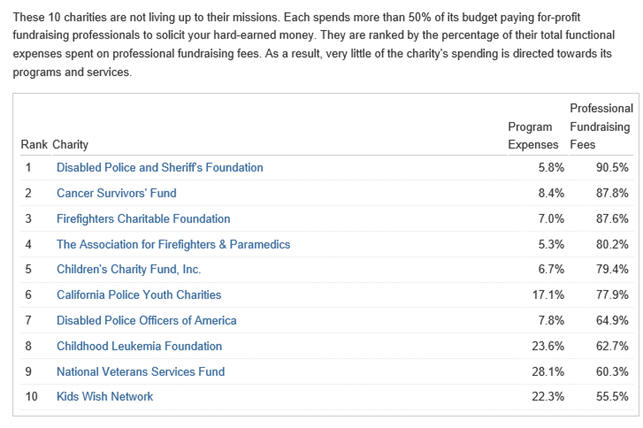Image resolution: width=643 pixels, height=428 pixels.
Task: Open The Association for Firefighters & Paramedics
Action: click(x=173, y=244)
